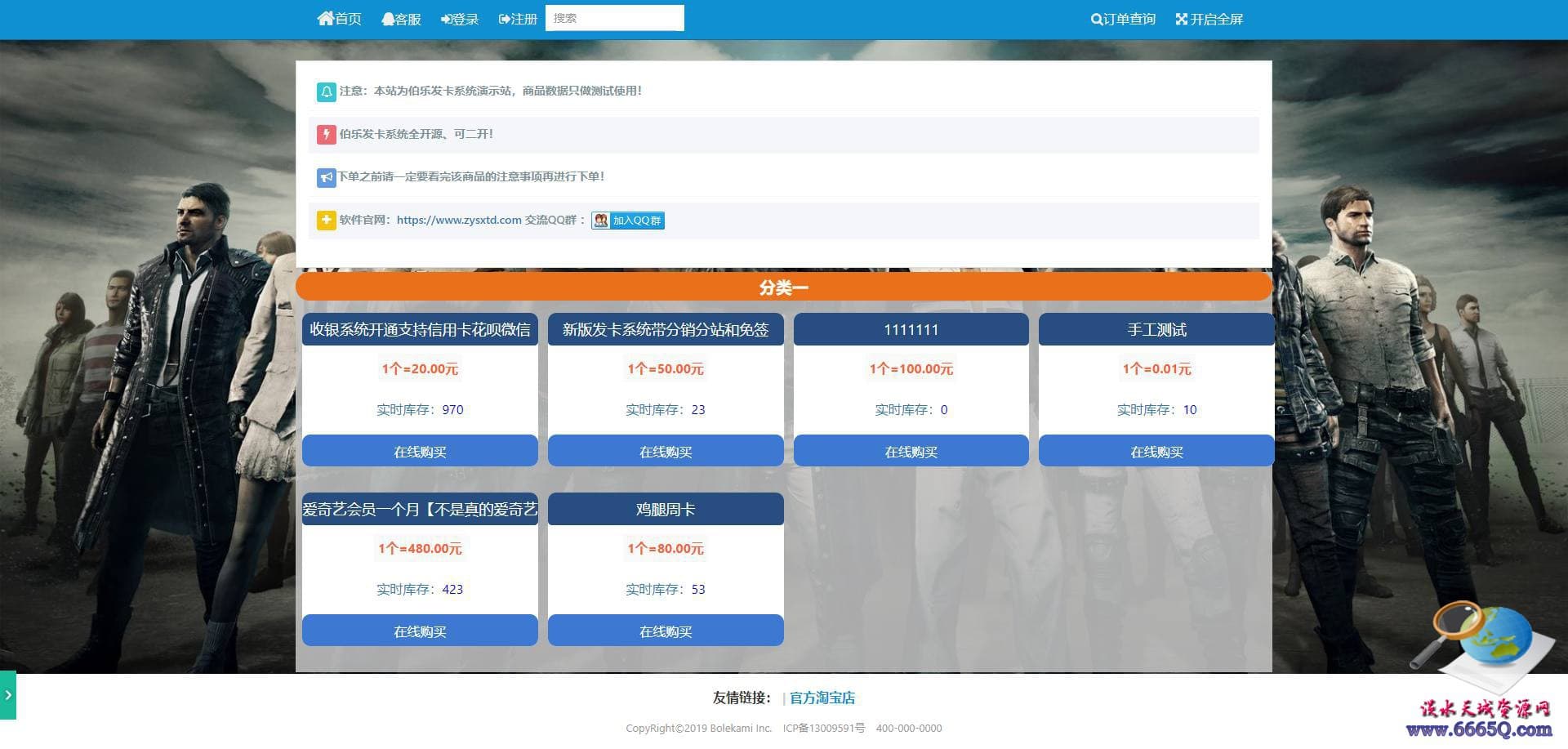
Task: Click 实时库存：10 stock text
Action: 1156,409
